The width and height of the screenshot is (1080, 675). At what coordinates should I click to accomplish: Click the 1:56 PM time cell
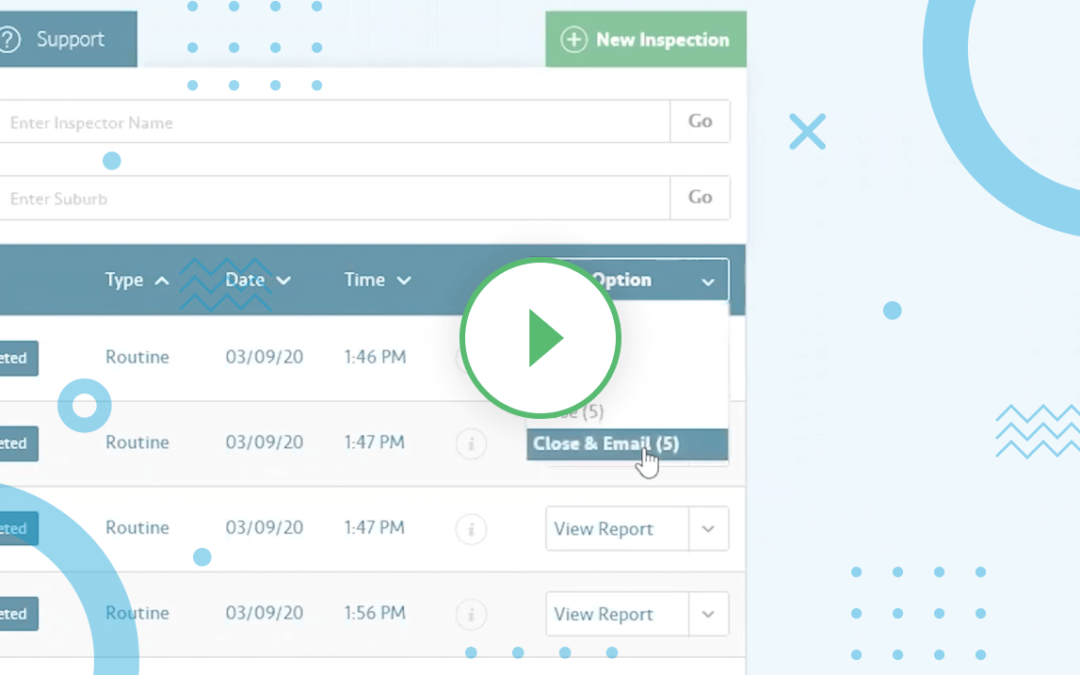[x=375, y=613]
